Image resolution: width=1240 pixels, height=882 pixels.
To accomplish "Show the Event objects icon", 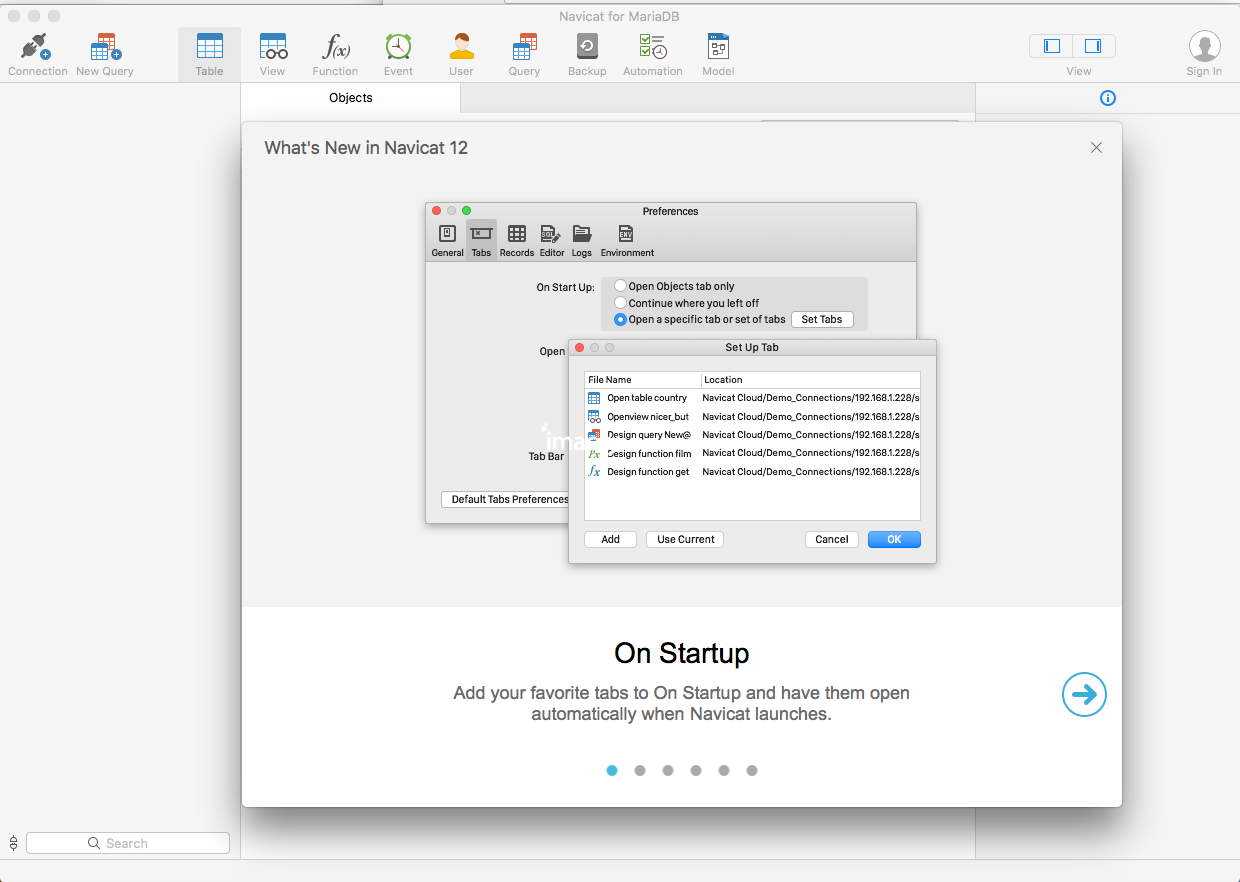I will pyautogui.click(x=398, y=55).
